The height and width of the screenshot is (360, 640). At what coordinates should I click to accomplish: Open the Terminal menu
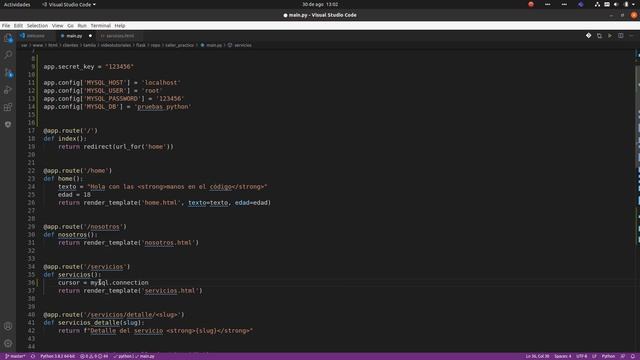[101, 26]
